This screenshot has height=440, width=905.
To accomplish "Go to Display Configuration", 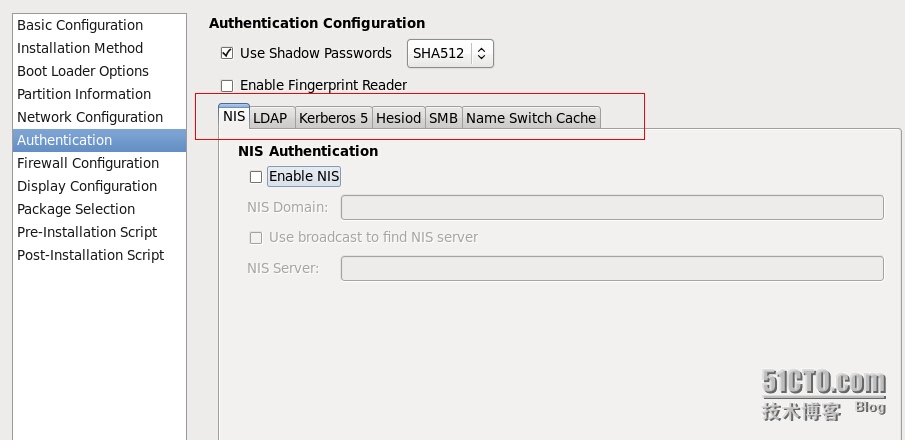I will 99,187.
